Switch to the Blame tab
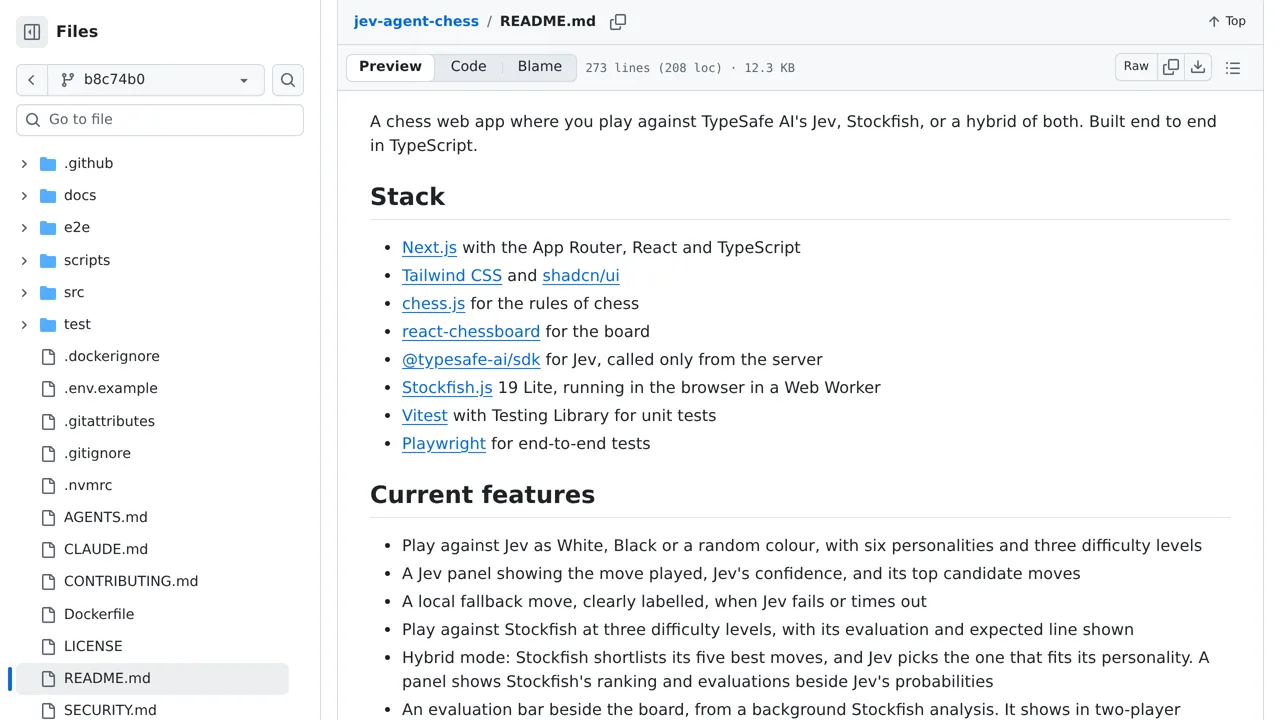The image size is (1280, 720). pyautogui.click(x=540, y=67)
